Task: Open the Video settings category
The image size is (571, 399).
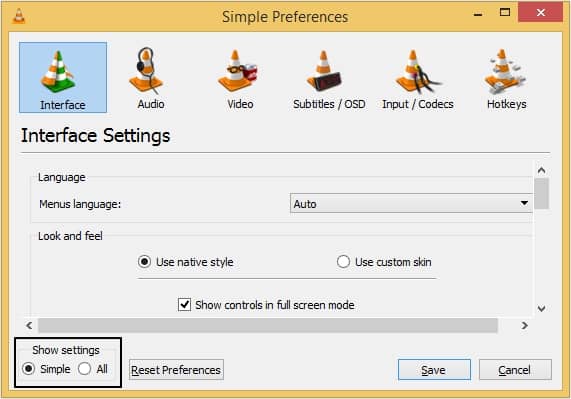Action: [x=240, y=78]
